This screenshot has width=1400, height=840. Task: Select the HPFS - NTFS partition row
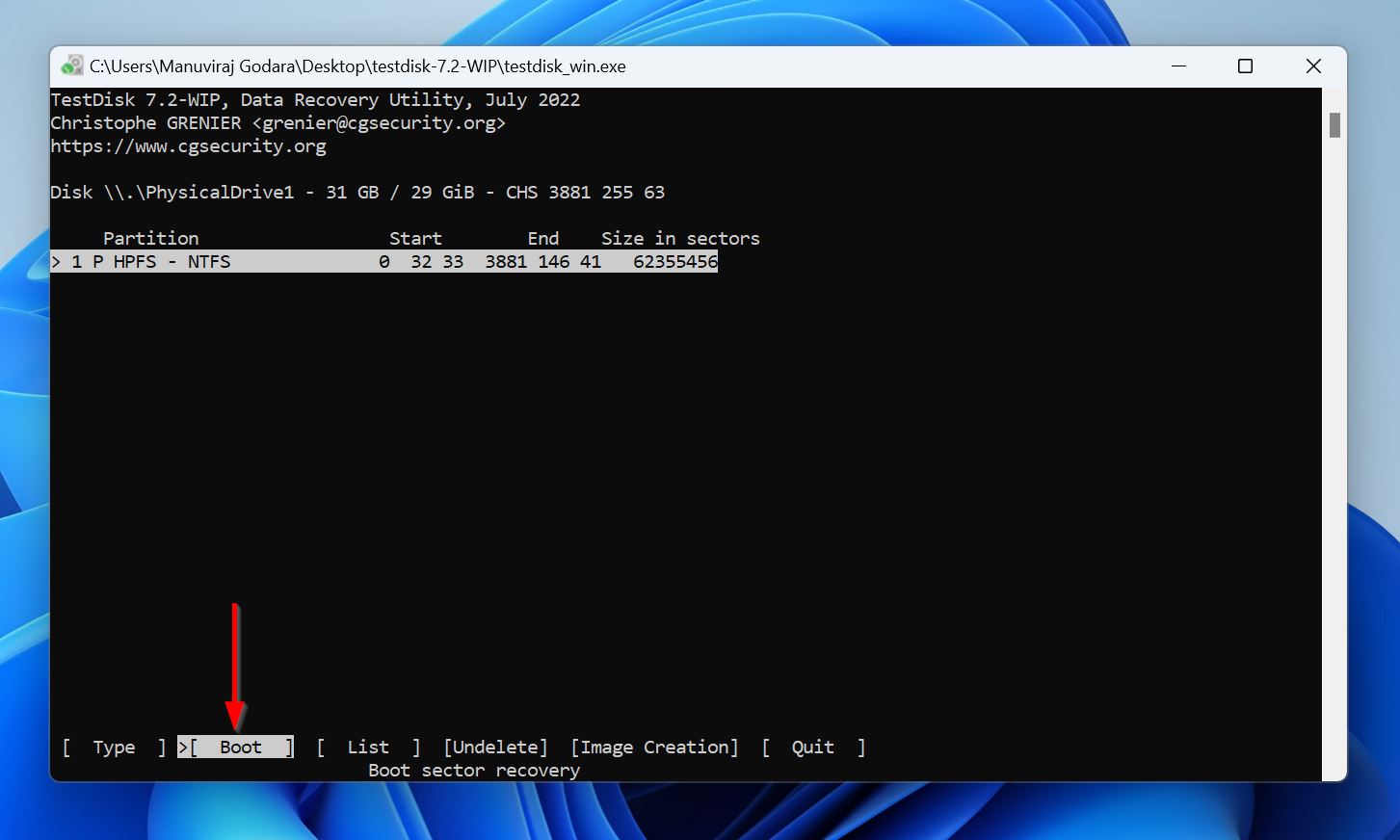click(x=384, y=262)
